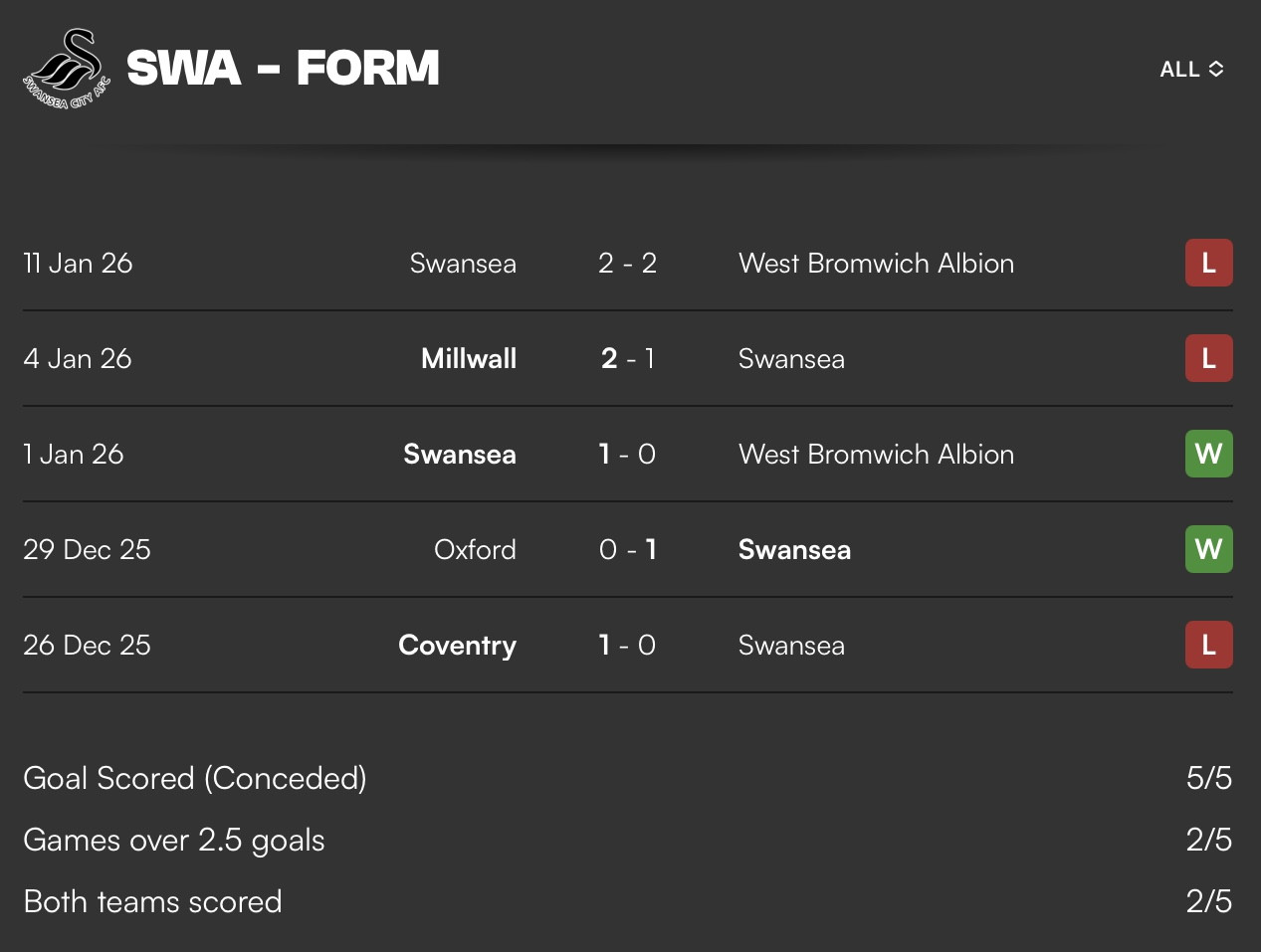Click the up-down chevron beside ALL

point(1216,70)
